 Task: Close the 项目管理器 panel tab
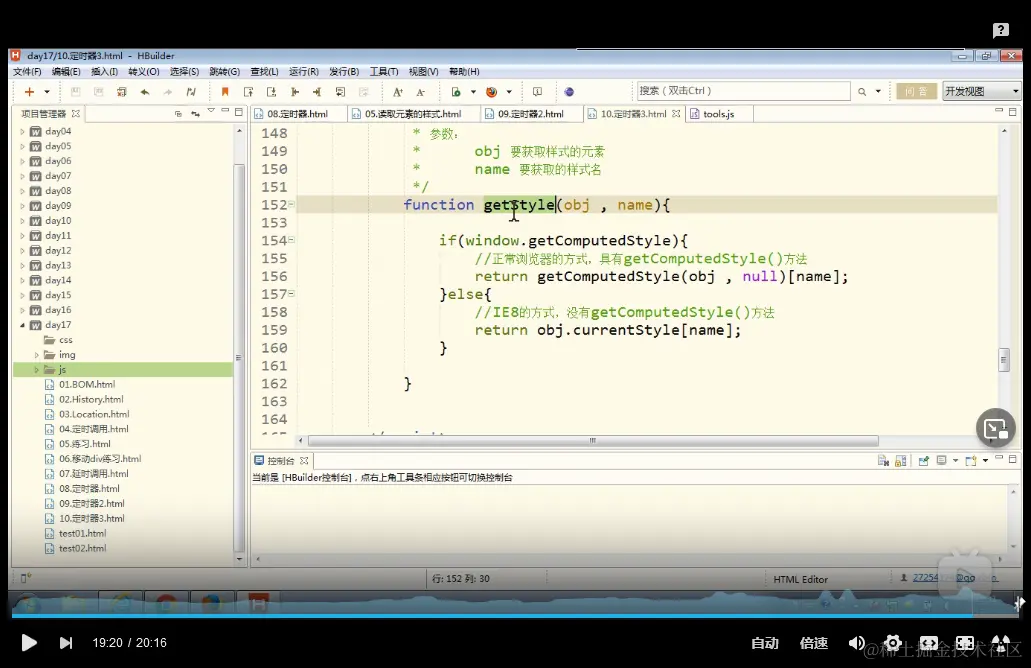[x=76, y=114]
